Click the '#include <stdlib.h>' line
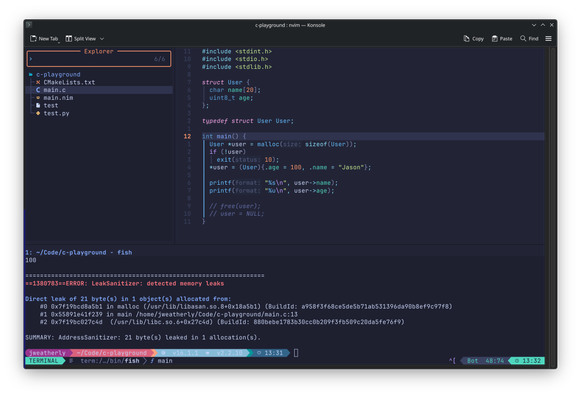This screenshot has height=397, width=581. (237, 67)
